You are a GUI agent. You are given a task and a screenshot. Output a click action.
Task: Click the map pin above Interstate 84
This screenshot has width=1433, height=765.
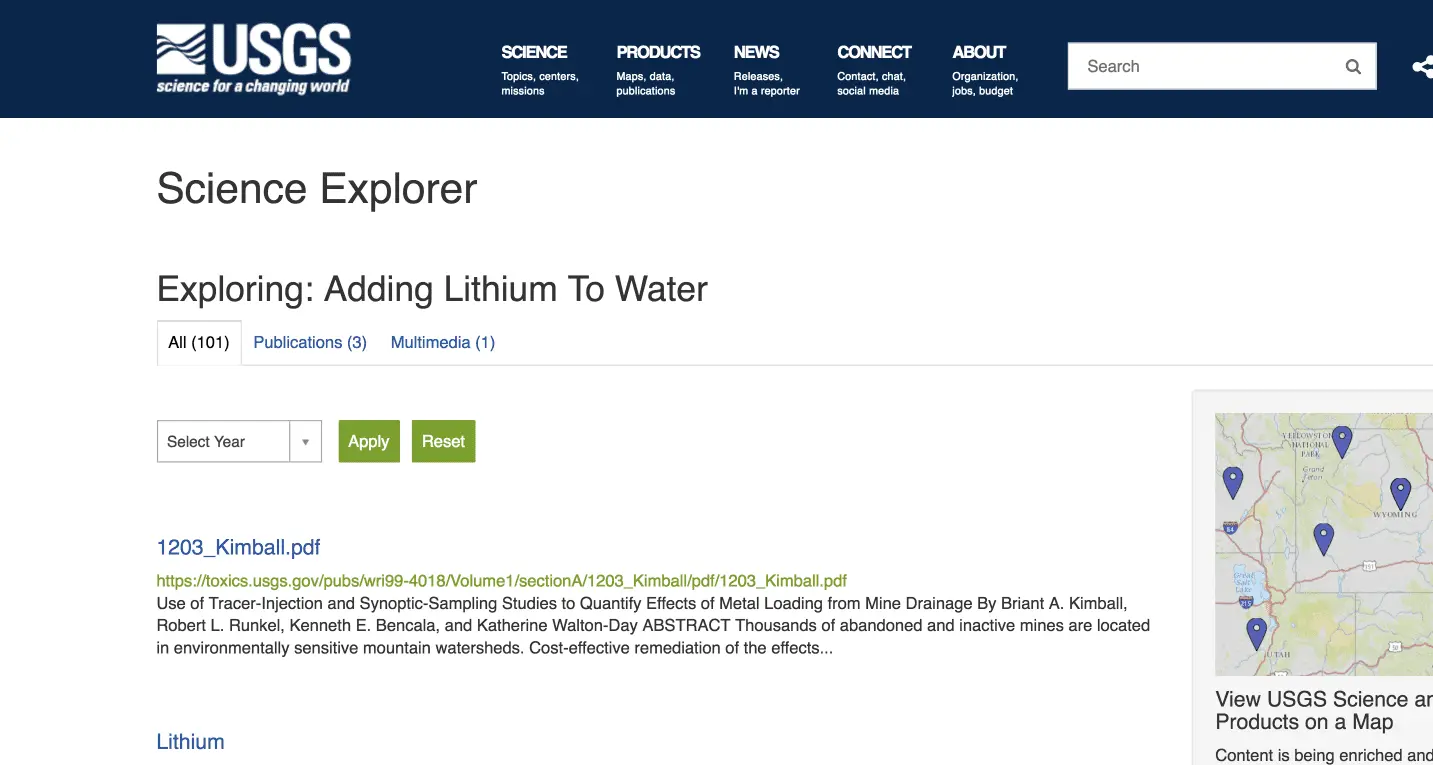pos(1233,481)
